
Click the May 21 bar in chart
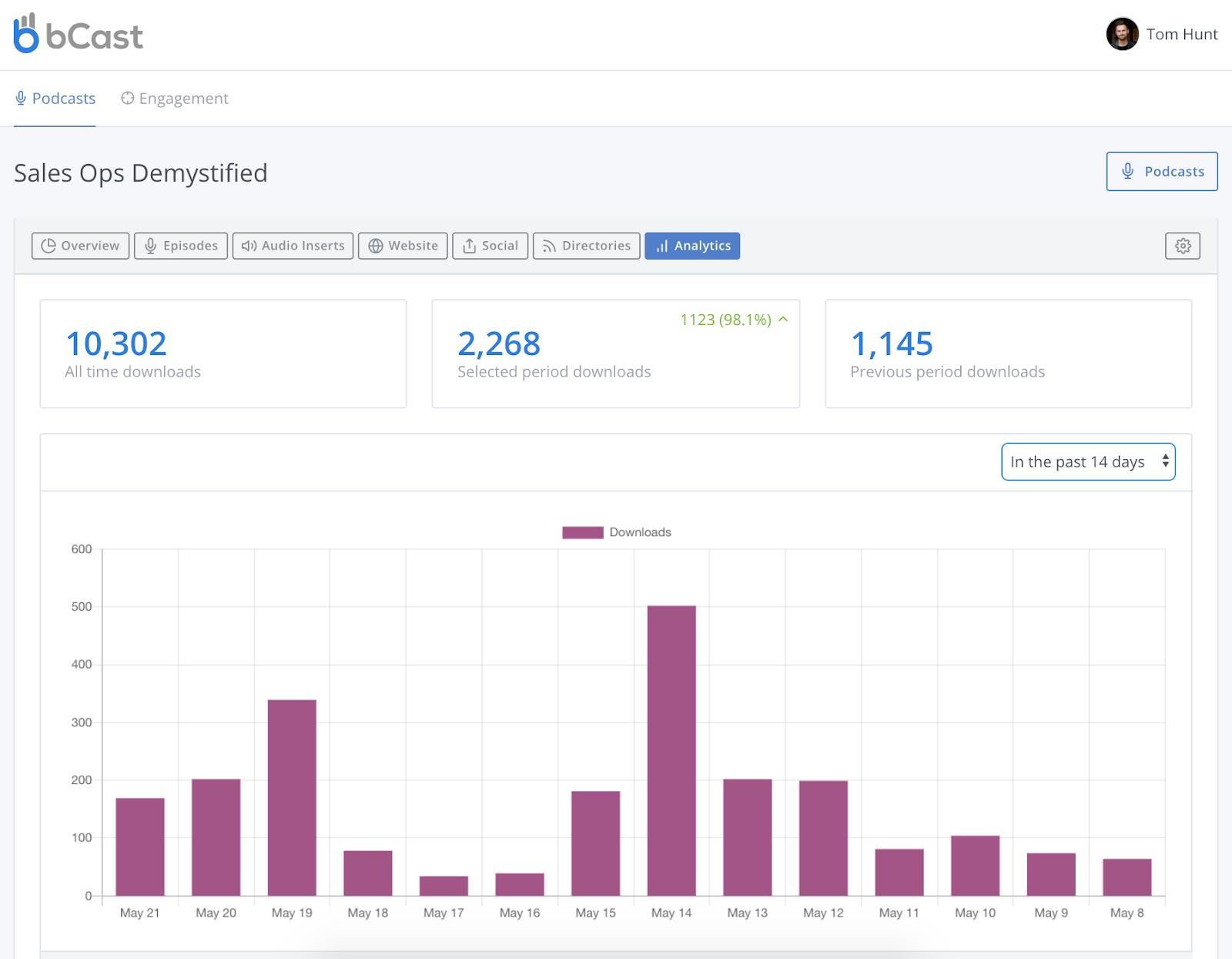(x=140, y=847)
